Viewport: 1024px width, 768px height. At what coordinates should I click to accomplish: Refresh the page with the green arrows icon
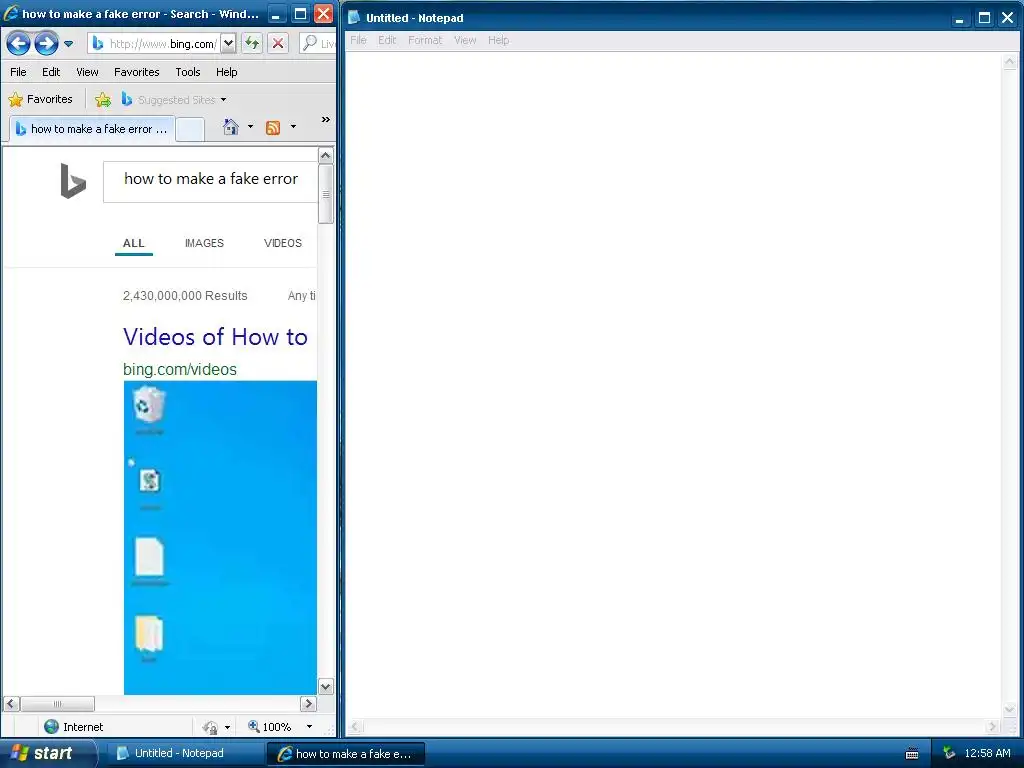tap(252, 44)
